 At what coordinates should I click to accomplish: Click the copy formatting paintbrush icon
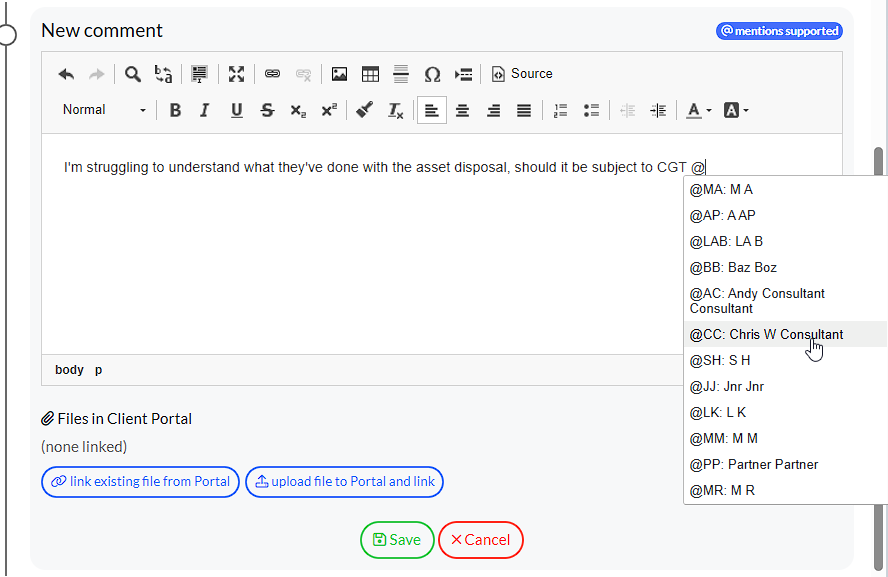pyautogui.click(x=364, y=110)
